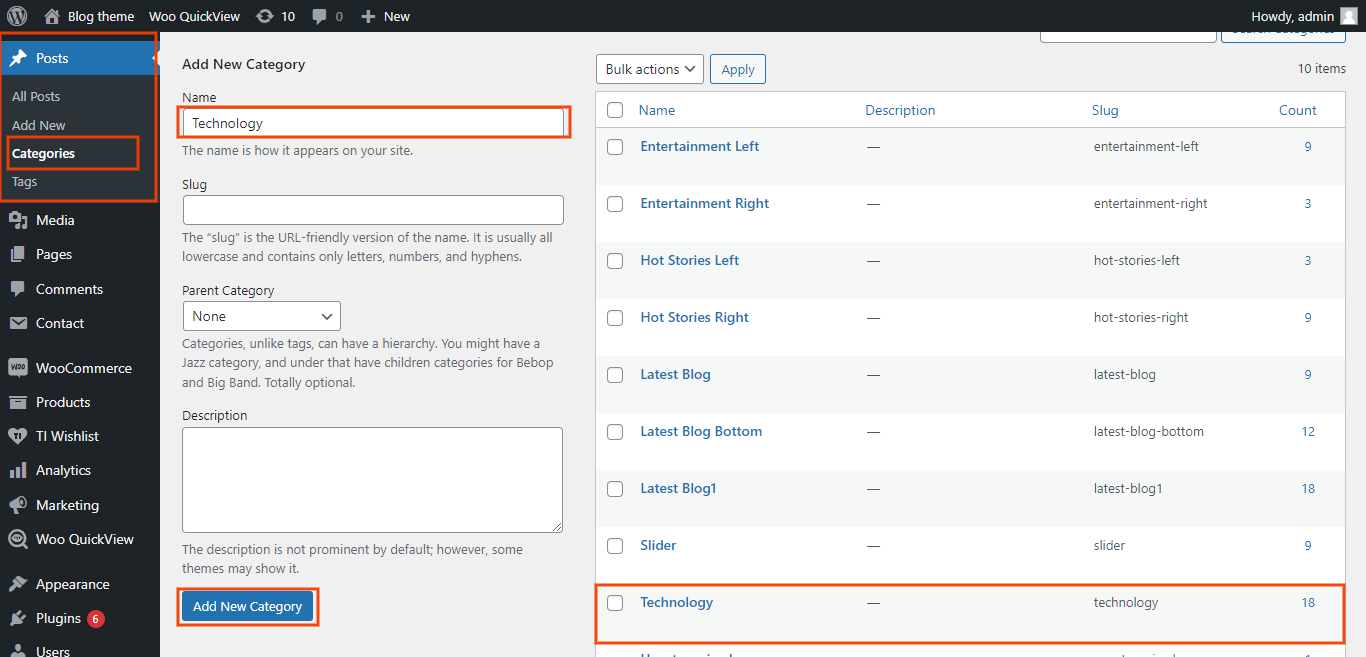Open the Parent Category dropdown
Viewport: 1366px width, 657px height.
pos(262,316)
